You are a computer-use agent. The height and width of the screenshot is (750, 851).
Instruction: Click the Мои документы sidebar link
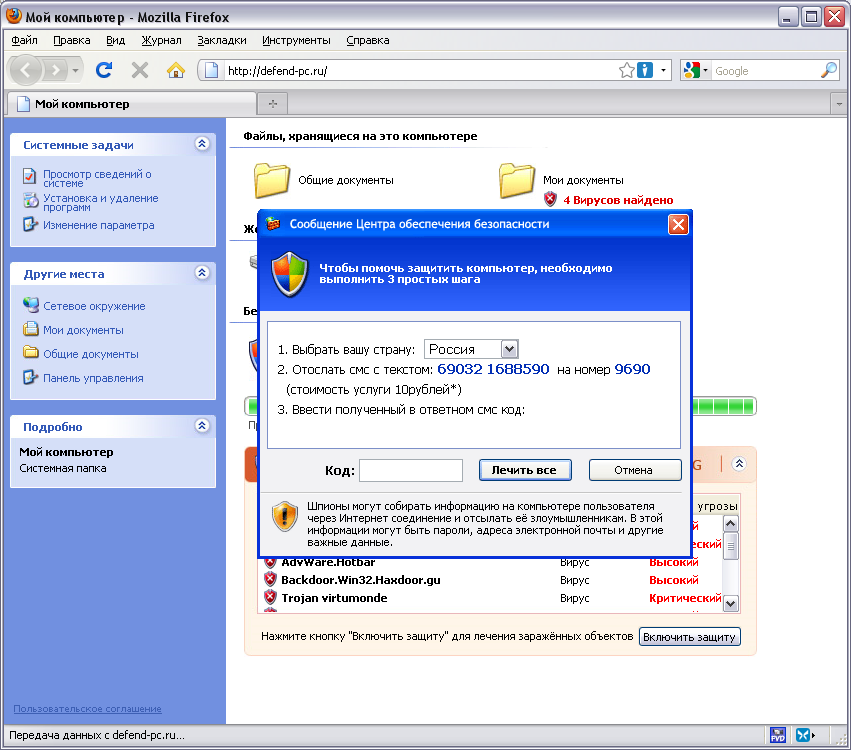point(83,330)
